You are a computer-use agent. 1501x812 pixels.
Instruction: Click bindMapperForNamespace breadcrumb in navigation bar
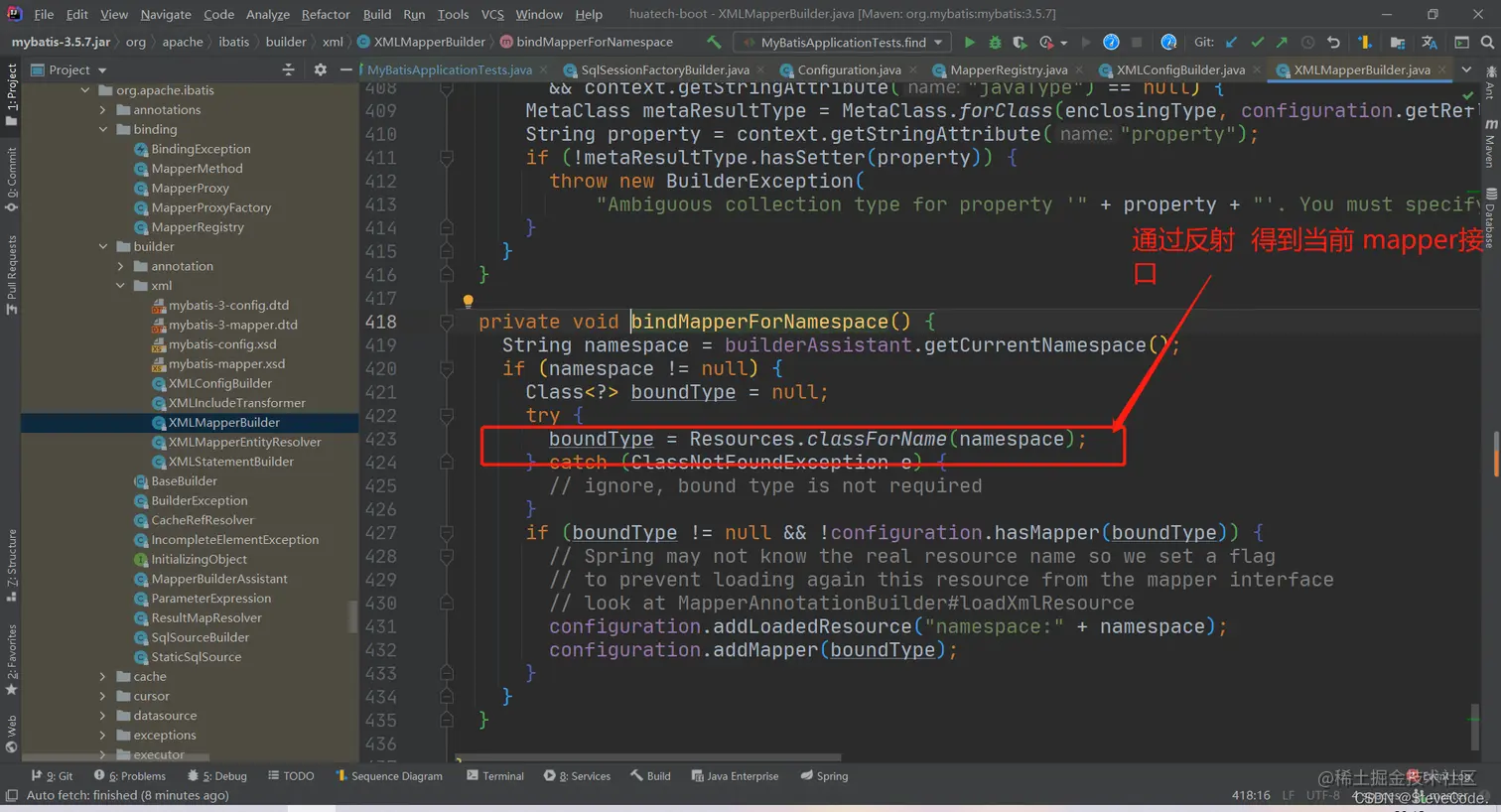click(586, 42)
